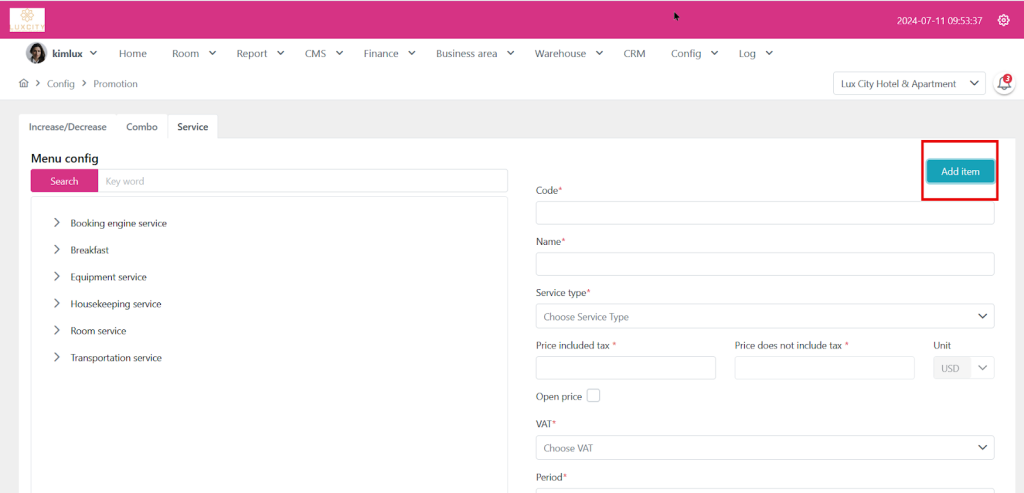Enable the Open price checkbox
The image size is (1024, 493).
tap(593, 396)
